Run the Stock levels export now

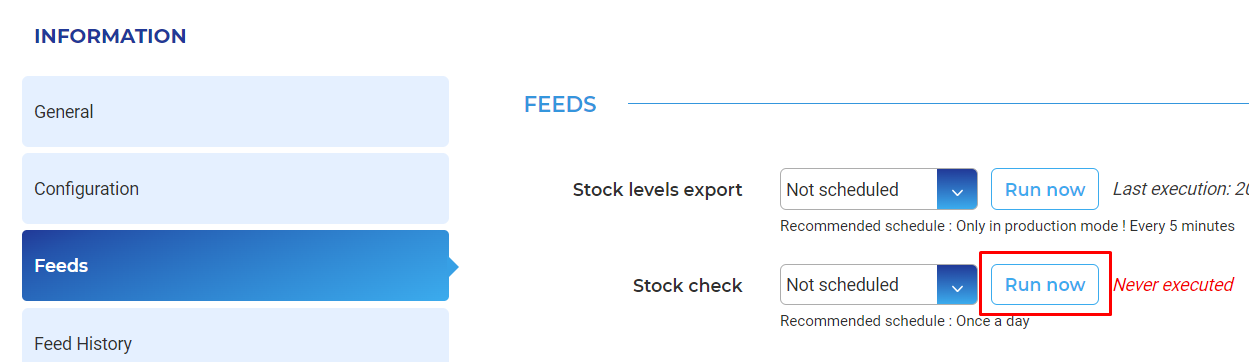[1045, 189]
